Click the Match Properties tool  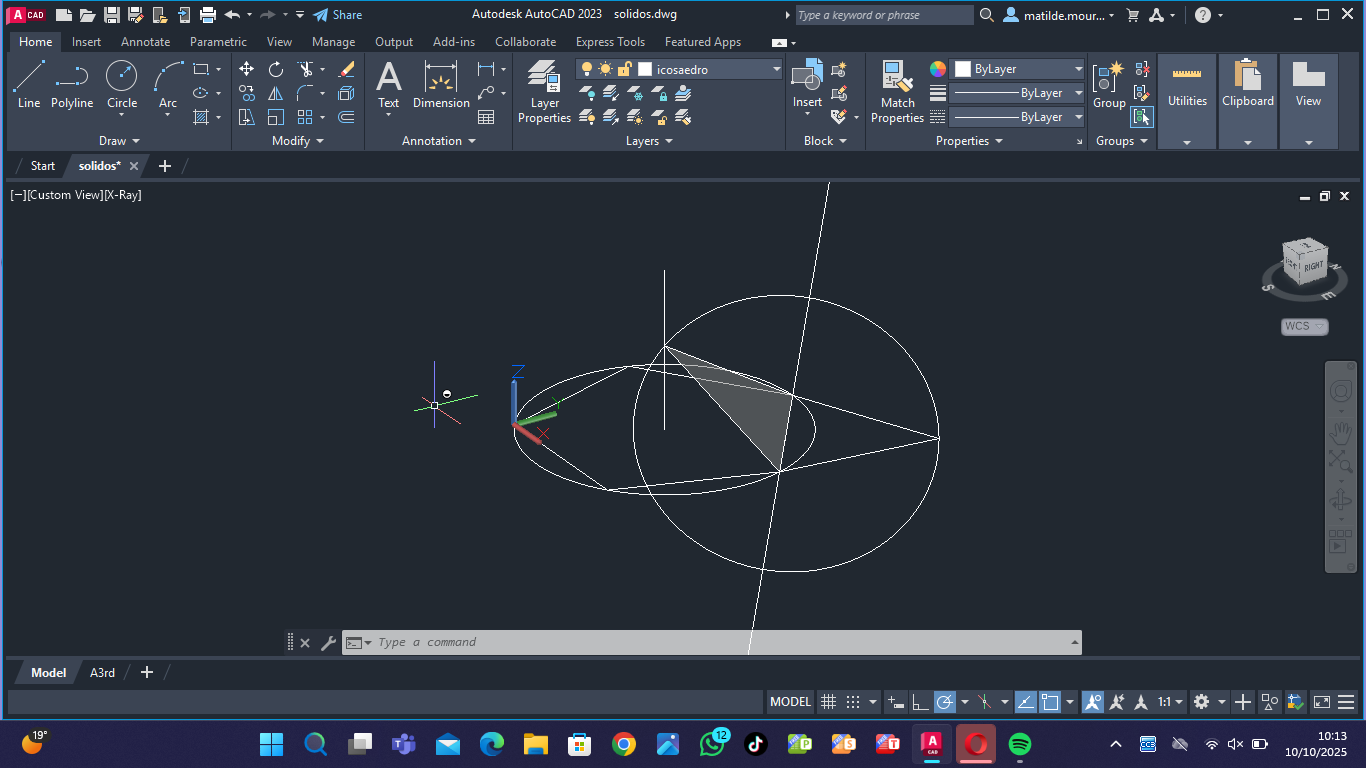[897, 92]
